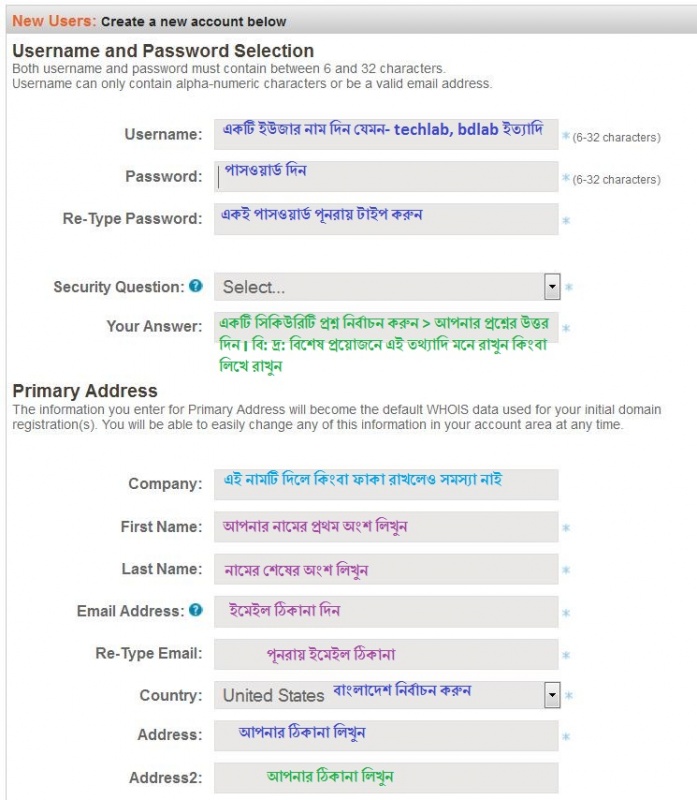Click the Re-Type Password field
This screenshot has height=800, width=697.
coord(385,219)
